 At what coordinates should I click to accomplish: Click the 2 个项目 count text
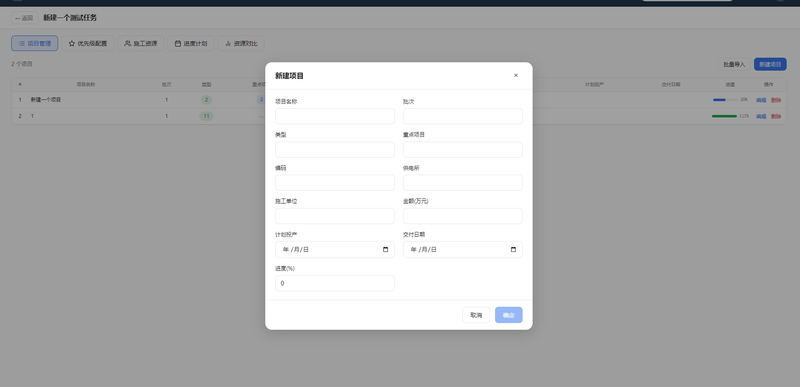pos(22,64)
